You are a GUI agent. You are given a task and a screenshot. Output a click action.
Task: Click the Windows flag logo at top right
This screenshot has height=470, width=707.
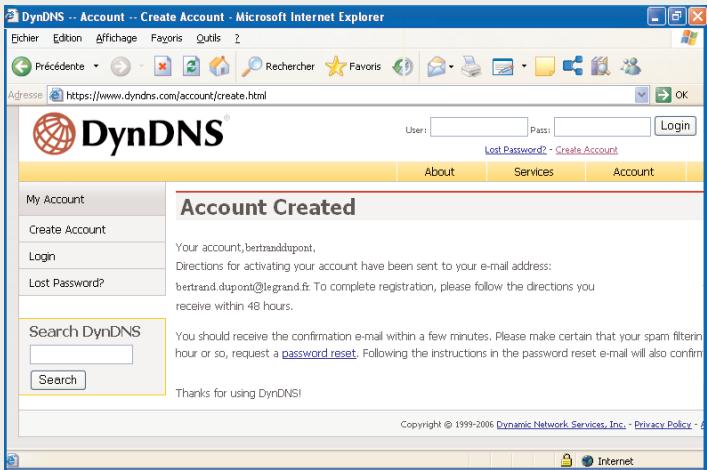(689, 38)
